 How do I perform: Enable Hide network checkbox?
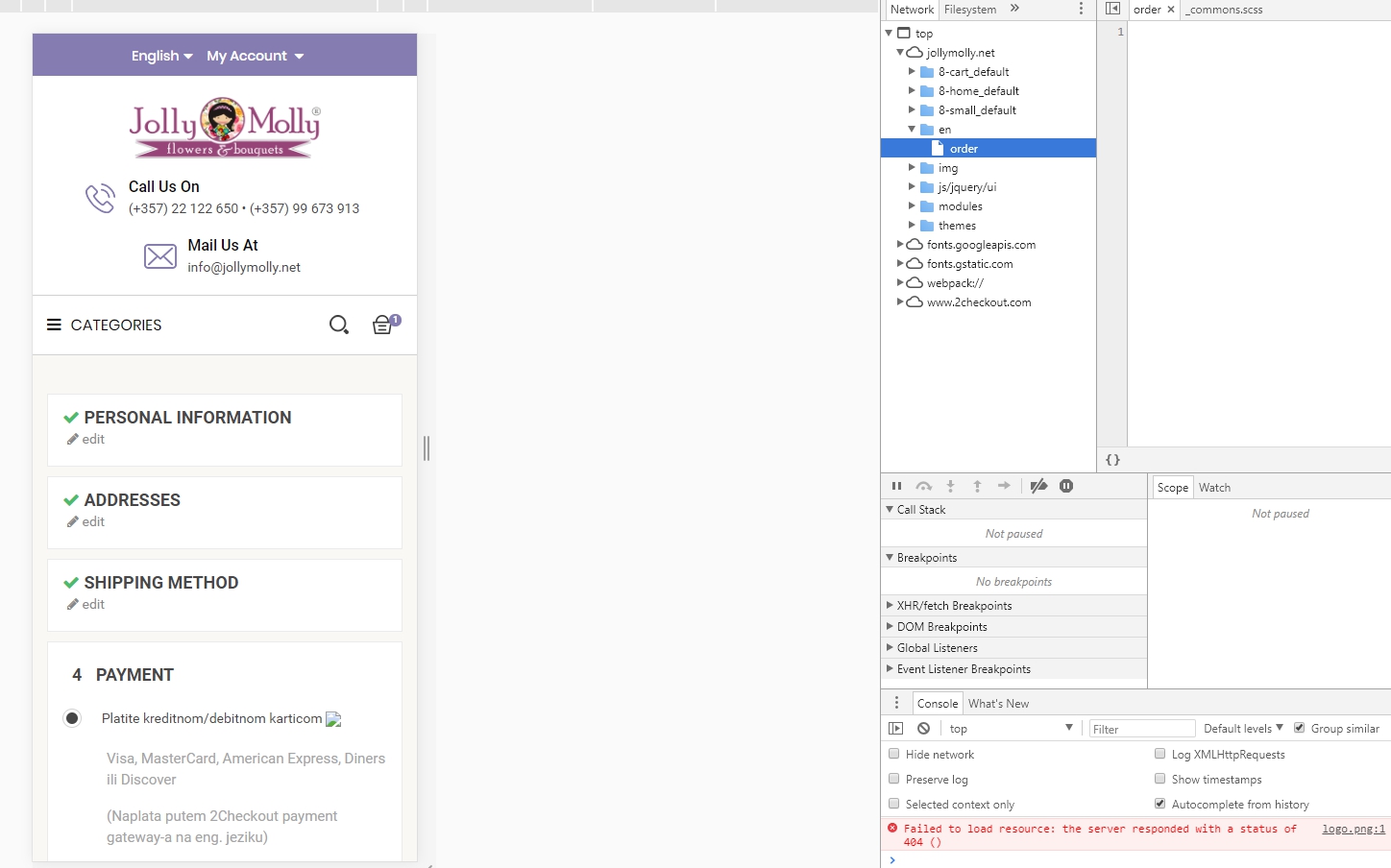893,754
